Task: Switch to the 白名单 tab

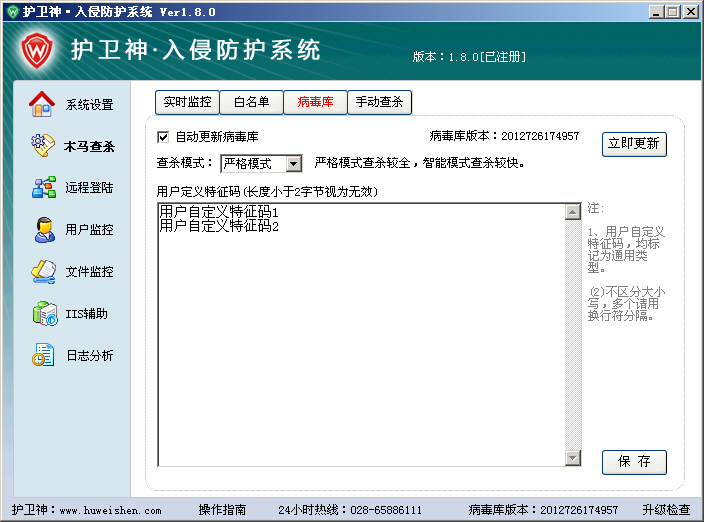Action: coord(251,102)
